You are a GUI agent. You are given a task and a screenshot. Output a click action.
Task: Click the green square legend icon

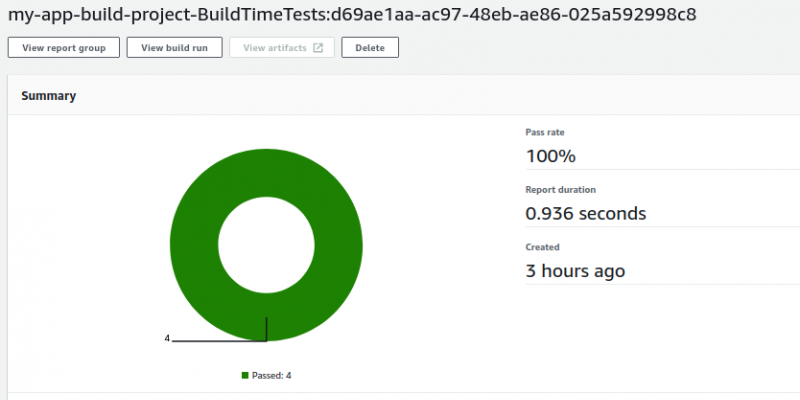point(244,376)
